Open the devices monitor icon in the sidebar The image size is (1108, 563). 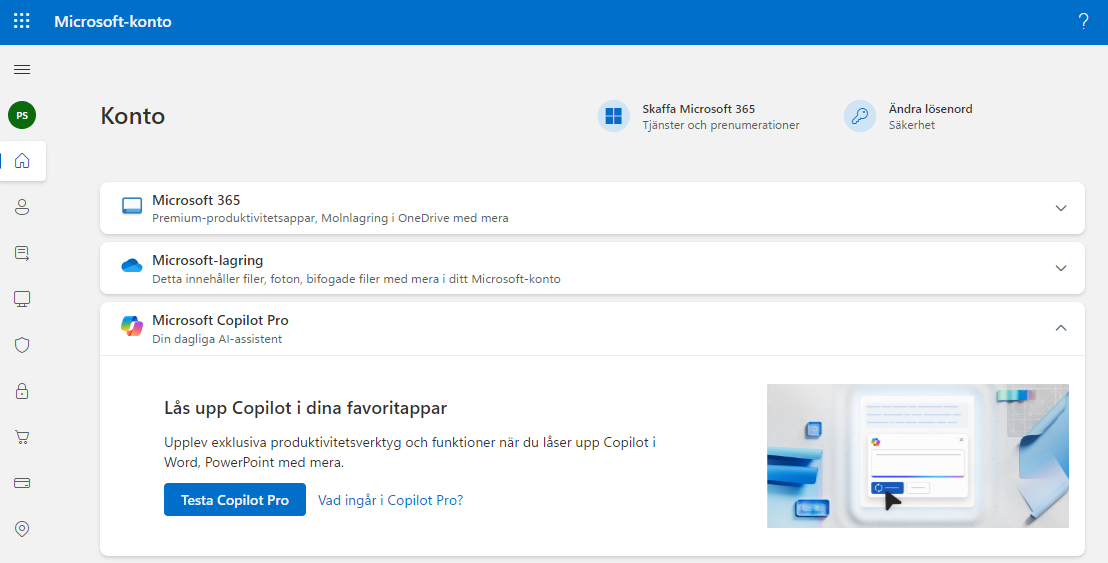(22, 299)
